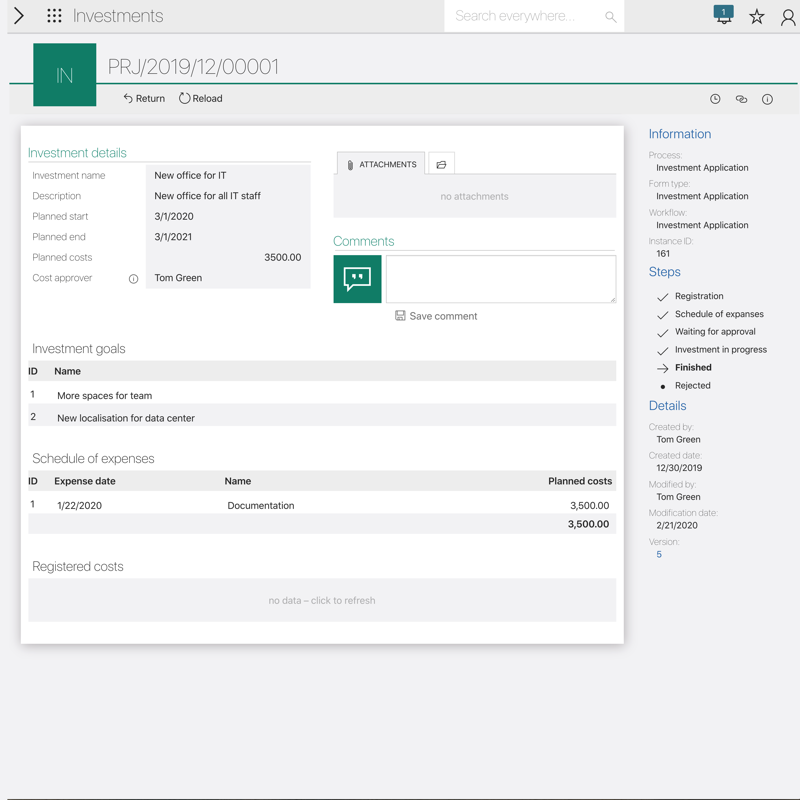The width and height of the screenshot is (800, 800).
Task: Click into the comment text box
Action: click(x=500, y=279)
